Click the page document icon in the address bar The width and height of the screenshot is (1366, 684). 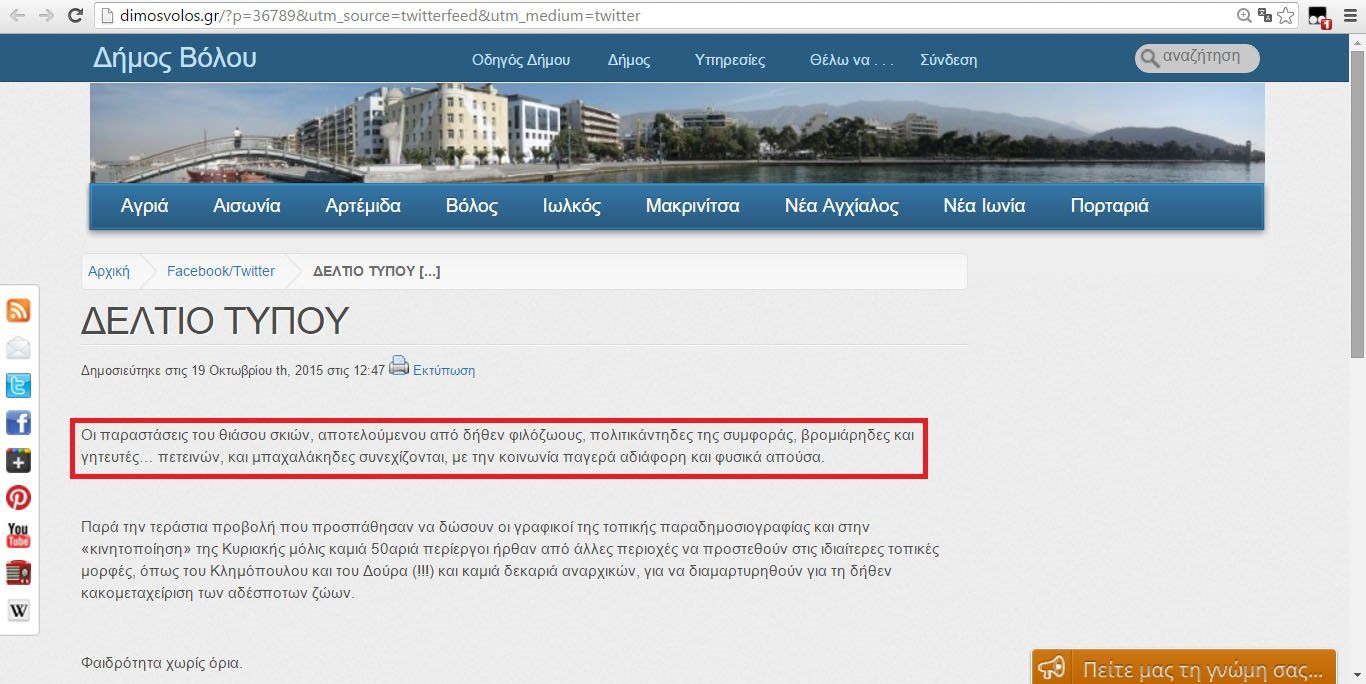(106, 15)
